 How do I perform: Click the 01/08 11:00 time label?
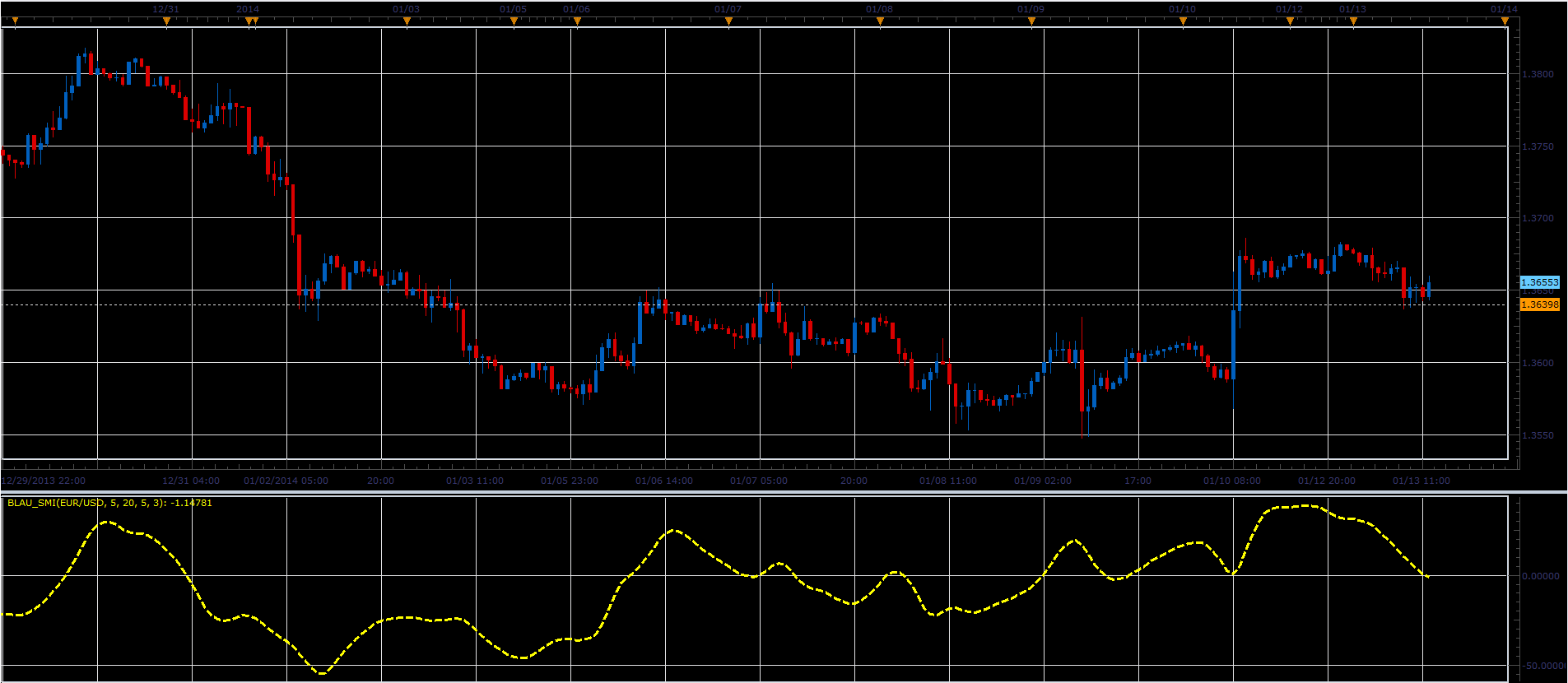pos(948,481)
